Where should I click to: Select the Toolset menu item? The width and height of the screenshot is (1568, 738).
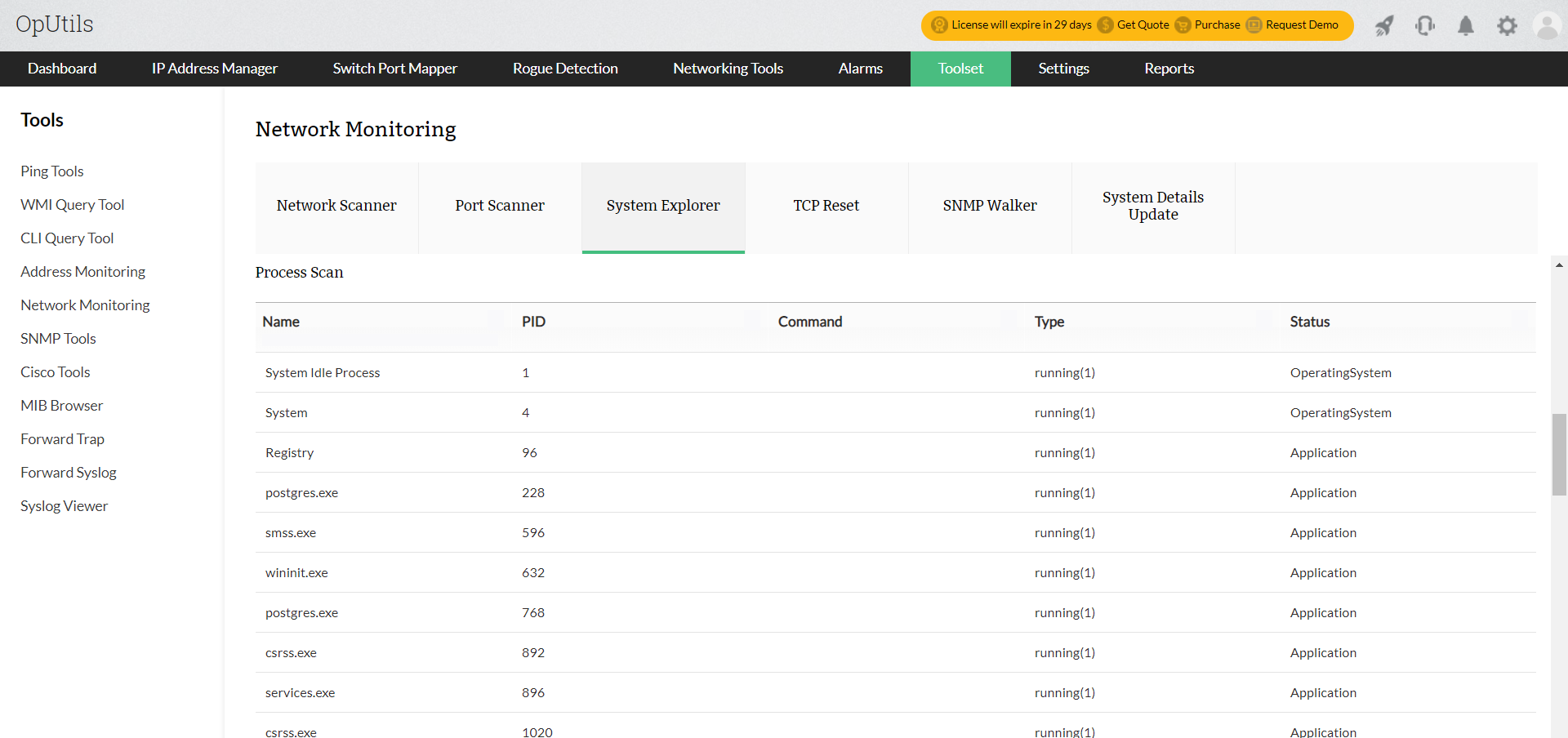click(x=960, y=69)
